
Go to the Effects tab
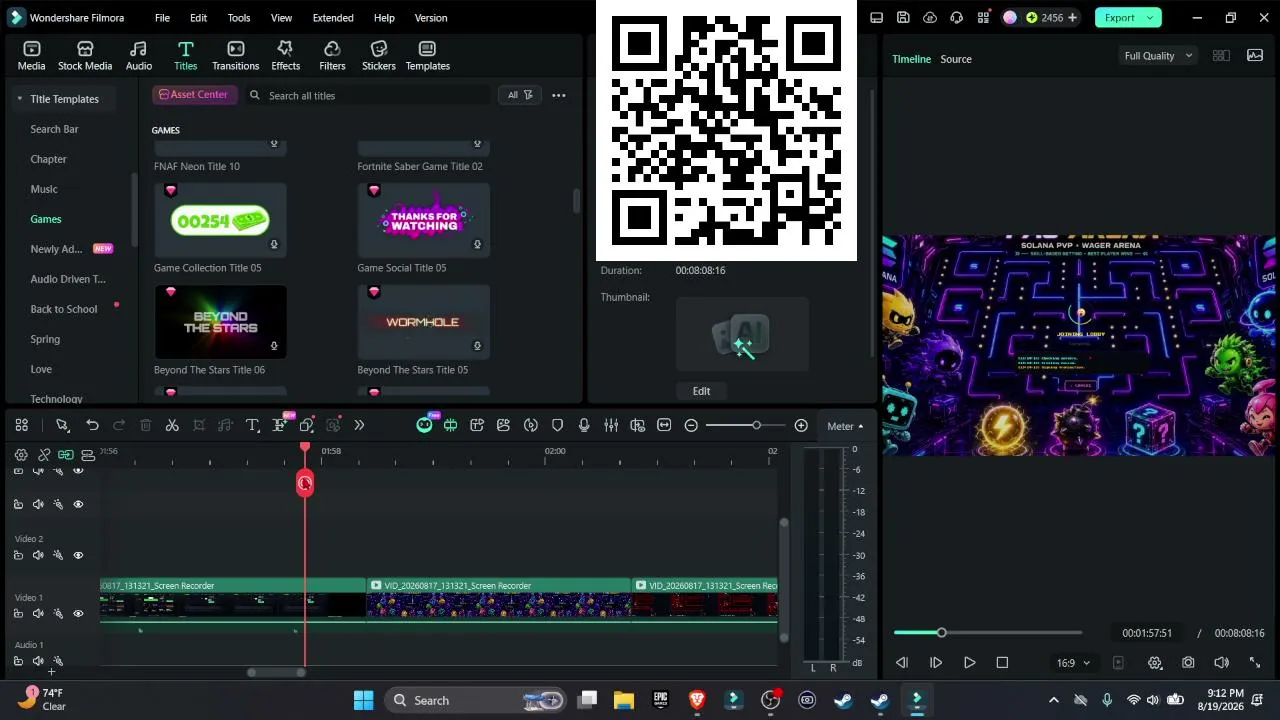285,56
